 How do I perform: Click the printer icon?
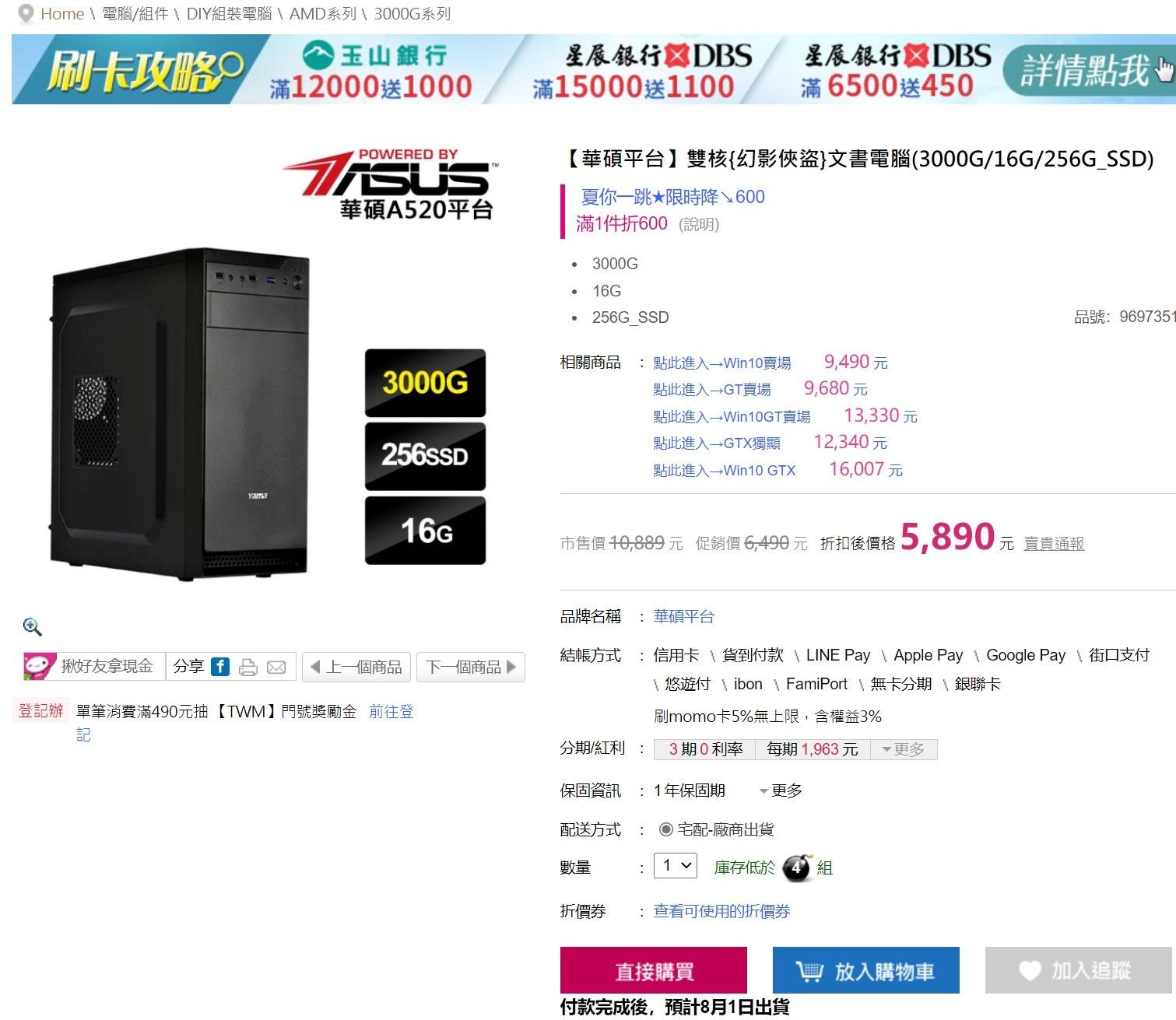click(248, 667)
